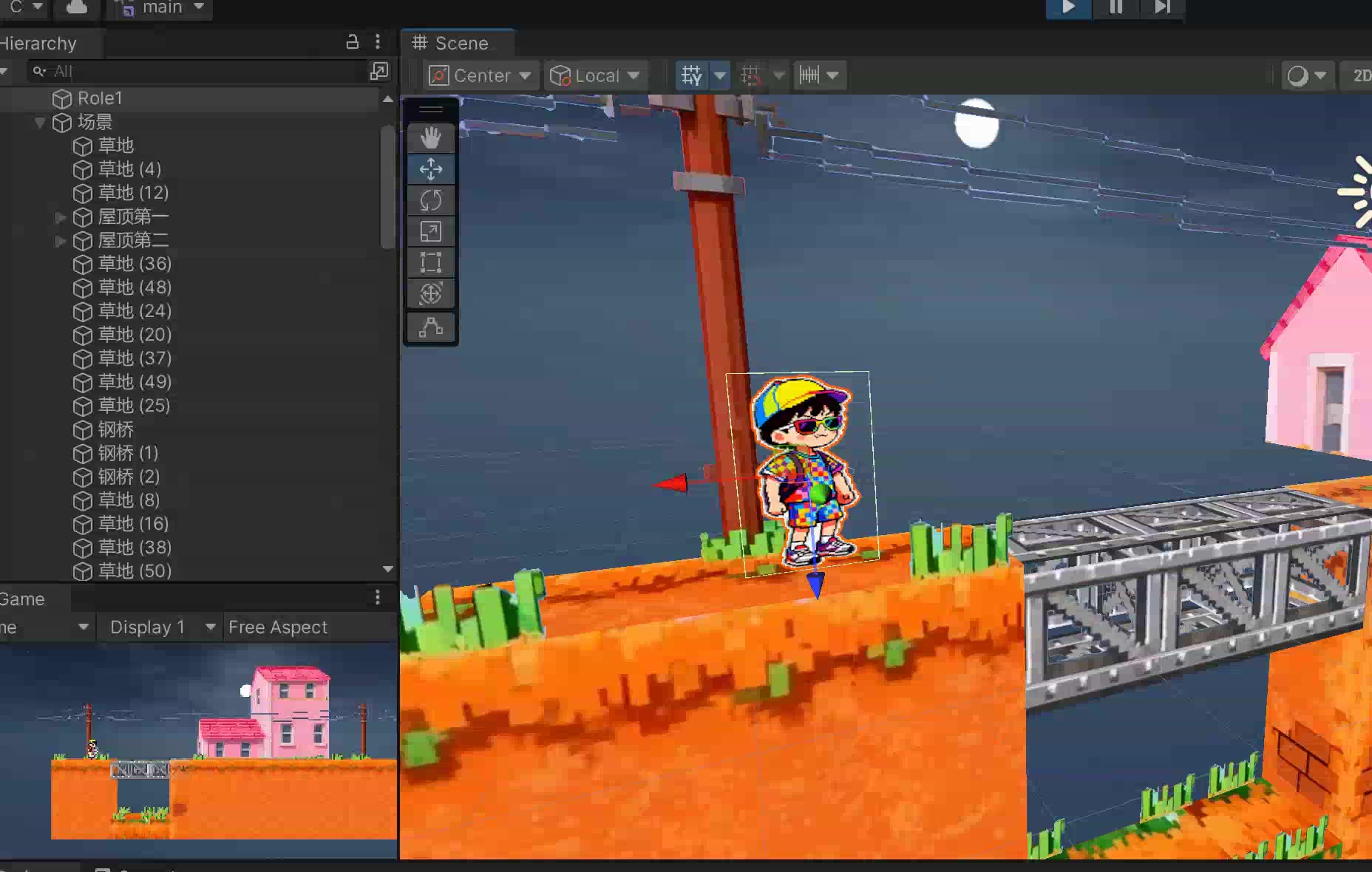Screen dimensions: 1372x872
Task: Click the Hierarchy search field
Action: (x=200, y=72)
